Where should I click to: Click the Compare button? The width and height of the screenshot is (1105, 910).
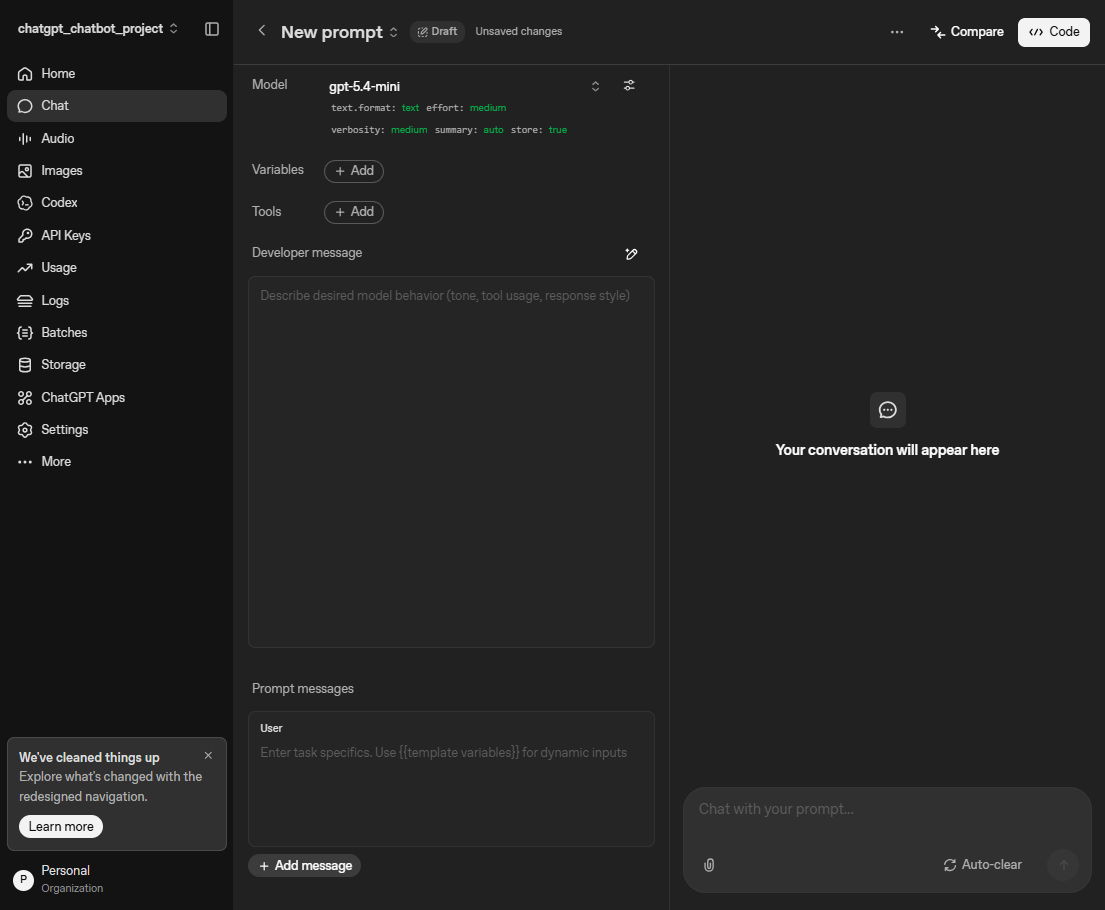pyautogui.click(x=967, y=32)
